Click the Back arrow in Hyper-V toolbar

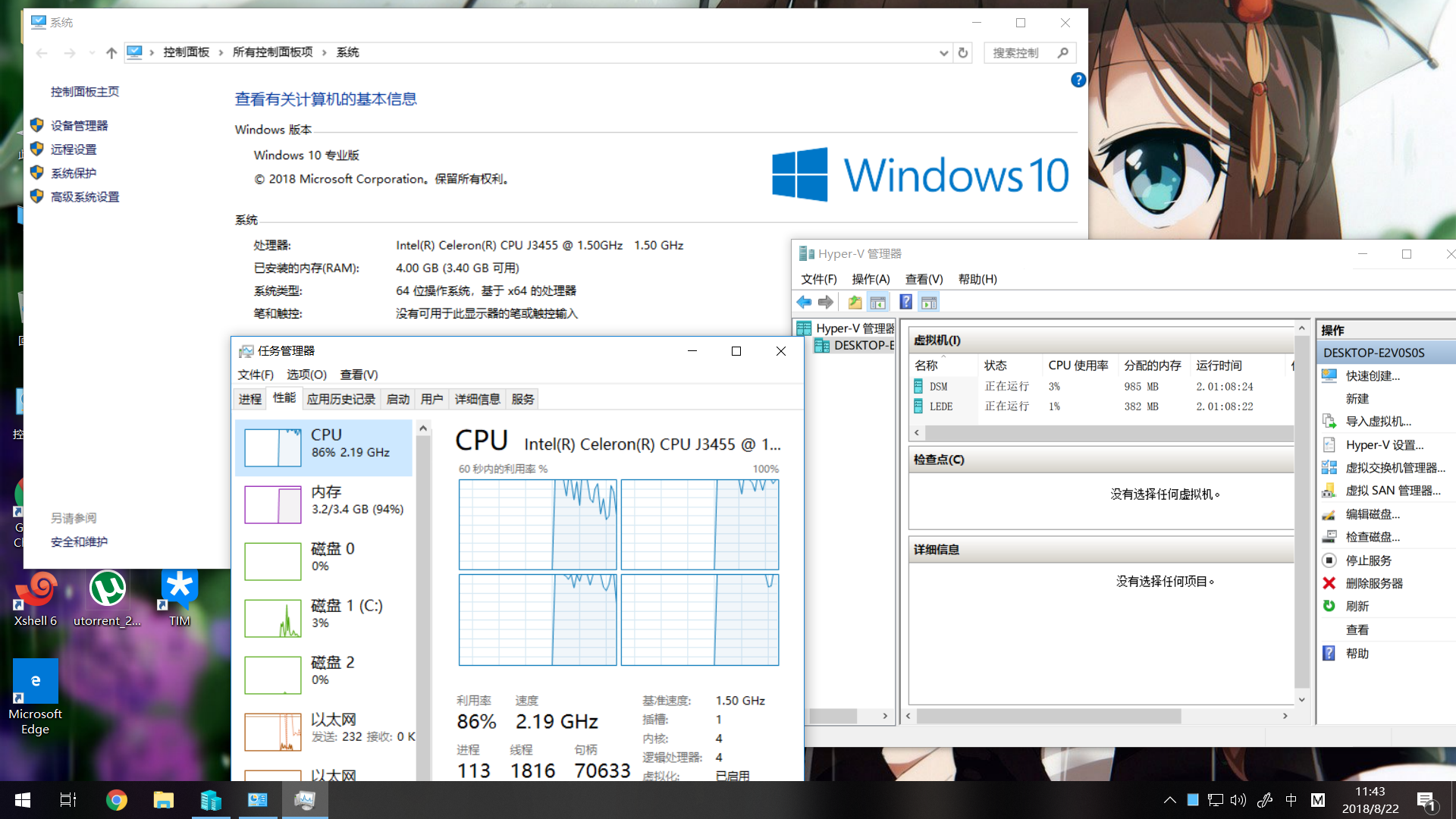804,303
